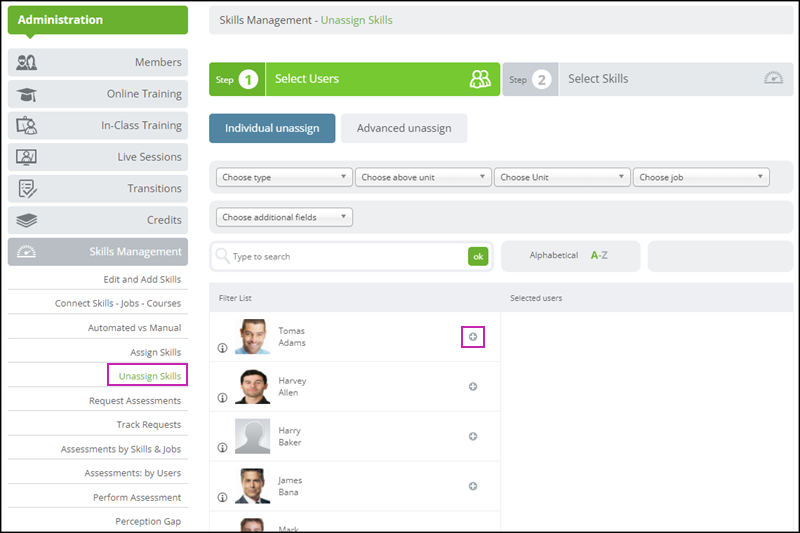Open Assessments by Skills & Jobs link
The width and height of the screenshot is (800, 533).
click(121, 449)
